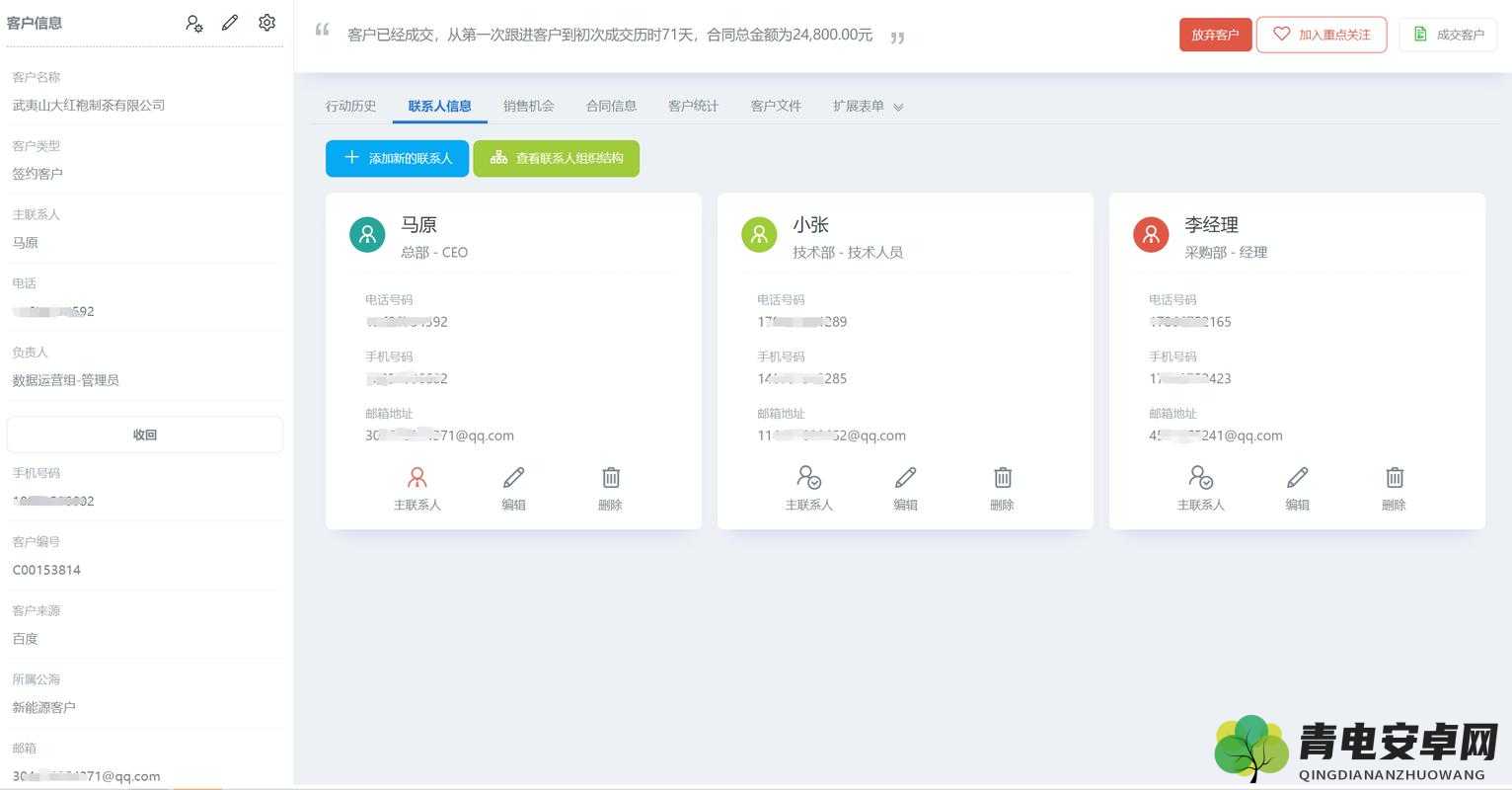This screenshot has width=1512, height=790.
Task: Click the 采购部 - 经理 title text
Action: (x=1226, y=253)
